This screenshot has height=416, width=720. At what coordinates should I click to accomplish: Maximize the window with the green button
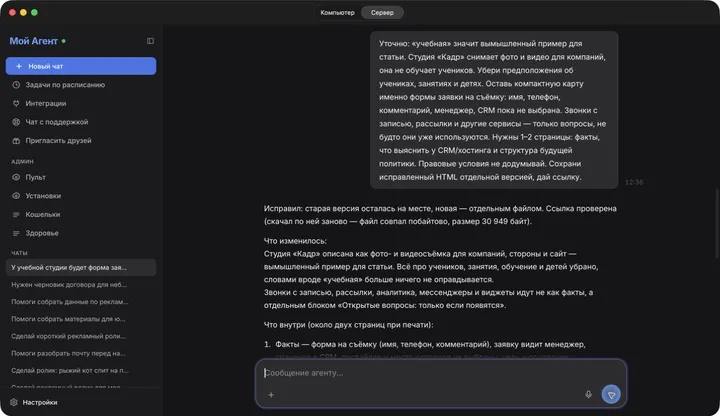(x=34, y=12)
